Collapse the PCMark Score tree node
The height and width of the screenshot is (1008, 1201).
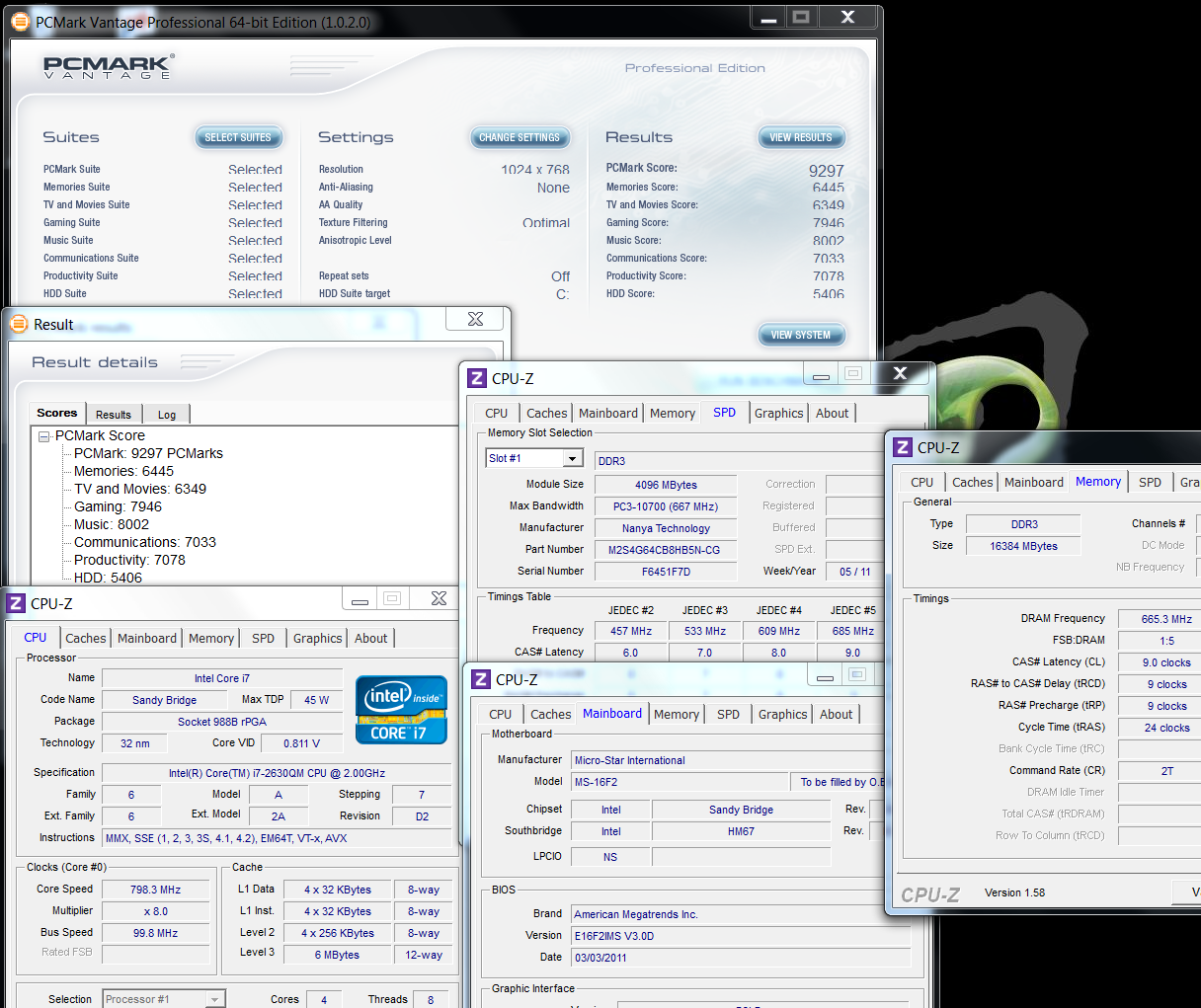pos(44,436)
